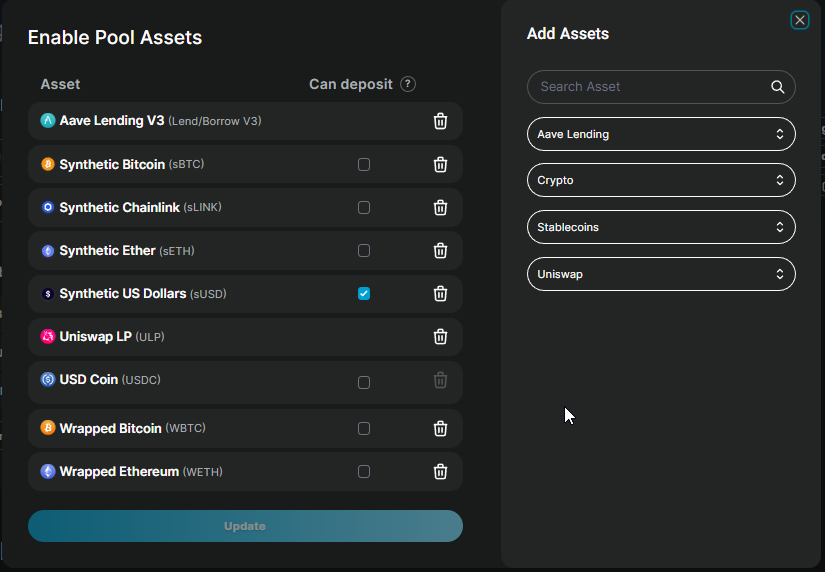Screen dimensions: 825x572
Task: Expand the Aave Lending asset group
Action: coord(661,134)
